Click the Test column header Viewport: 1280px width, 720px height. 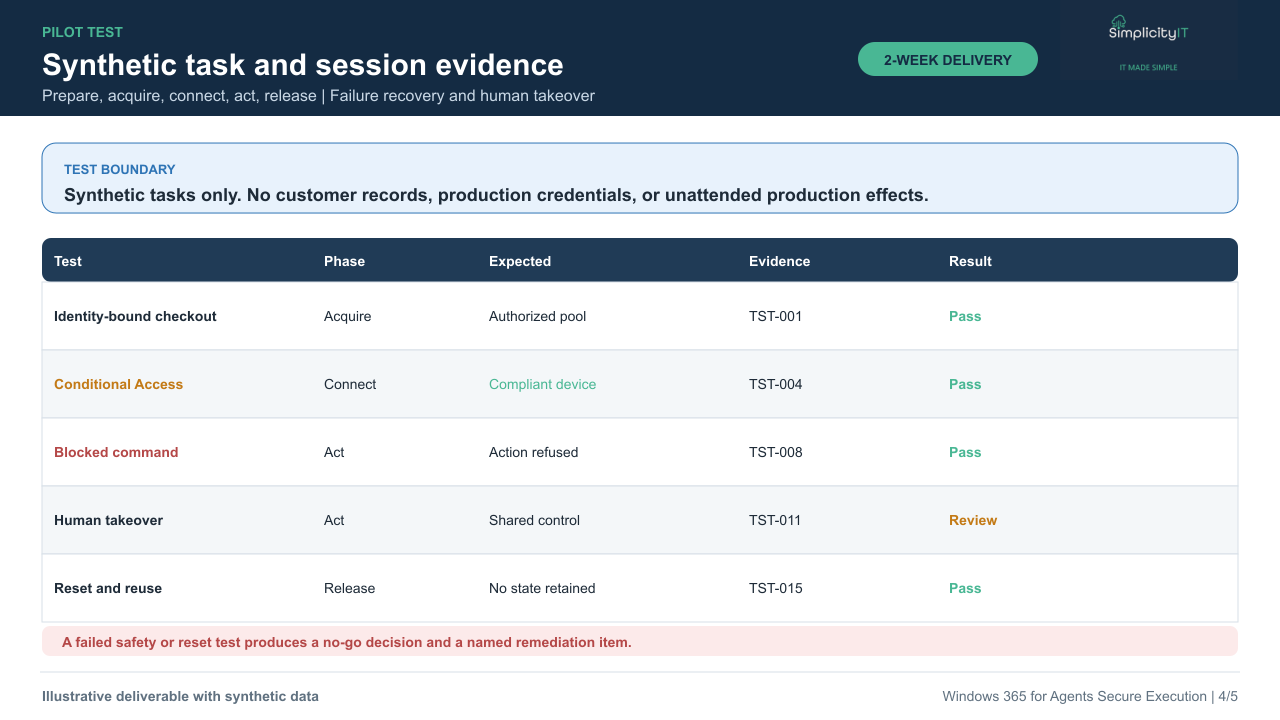68,261
